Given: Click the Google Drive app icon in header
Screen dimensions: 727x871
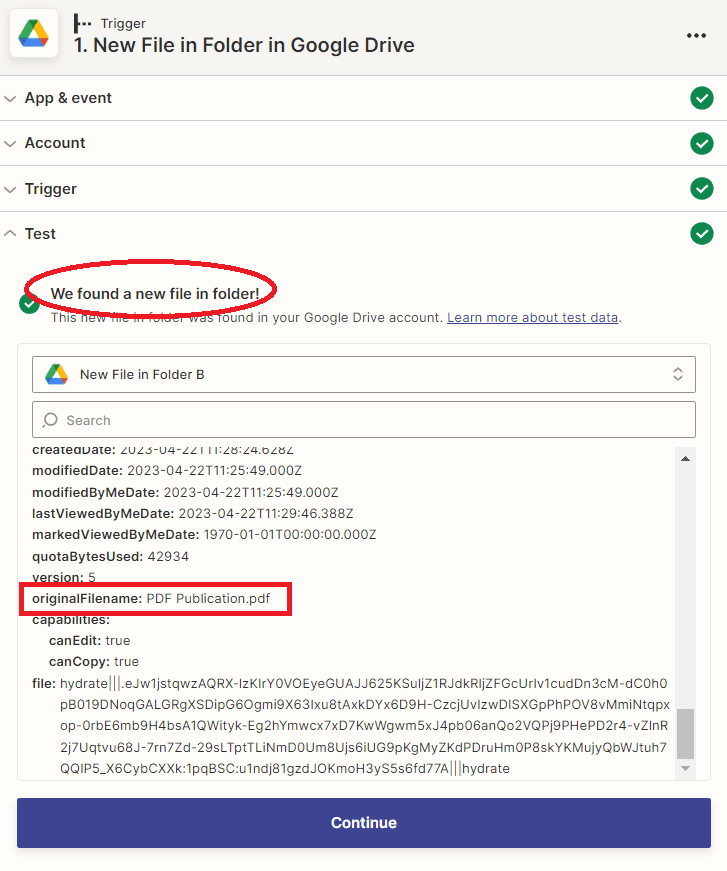Looking at the screenshot, I should coord(34,34).
